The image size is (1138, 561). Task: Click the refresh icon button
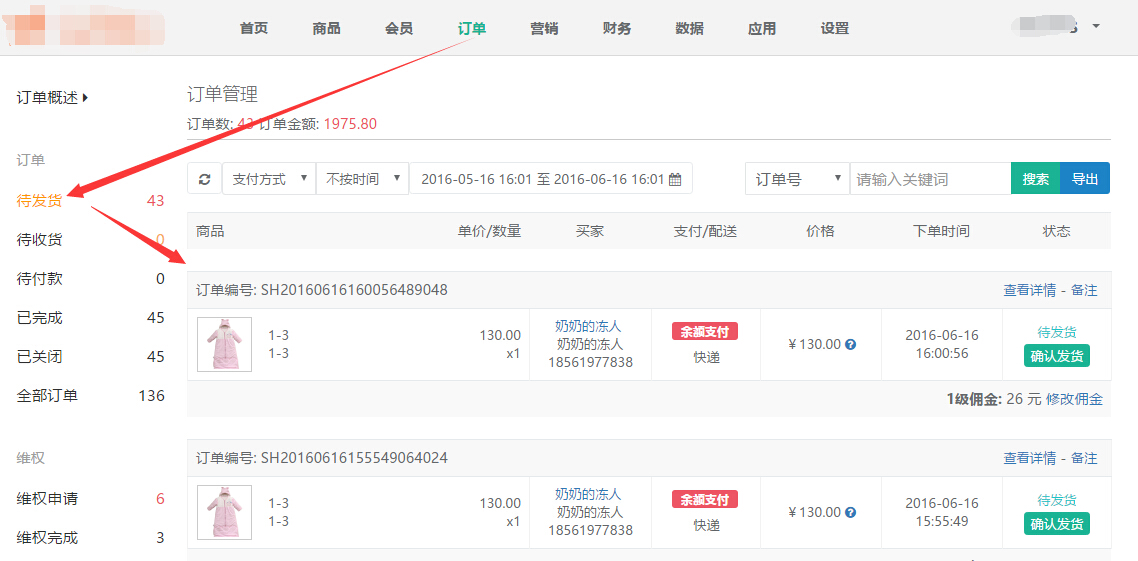coord(204,179)
